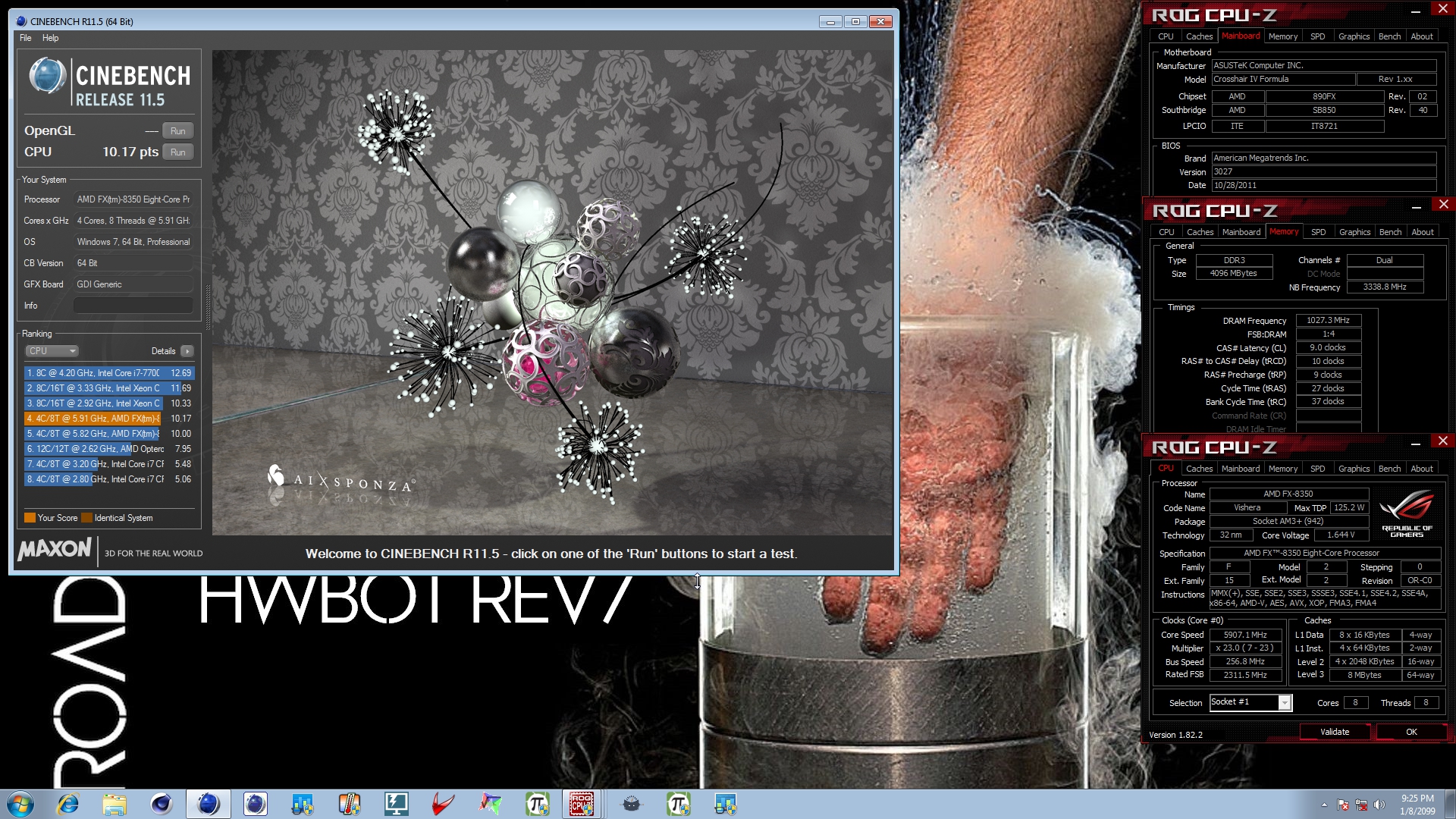Click 'Version 1.82.2' label in CPU-Z
Viewport: 1456px width, 819px height.
coord(1175,735)
